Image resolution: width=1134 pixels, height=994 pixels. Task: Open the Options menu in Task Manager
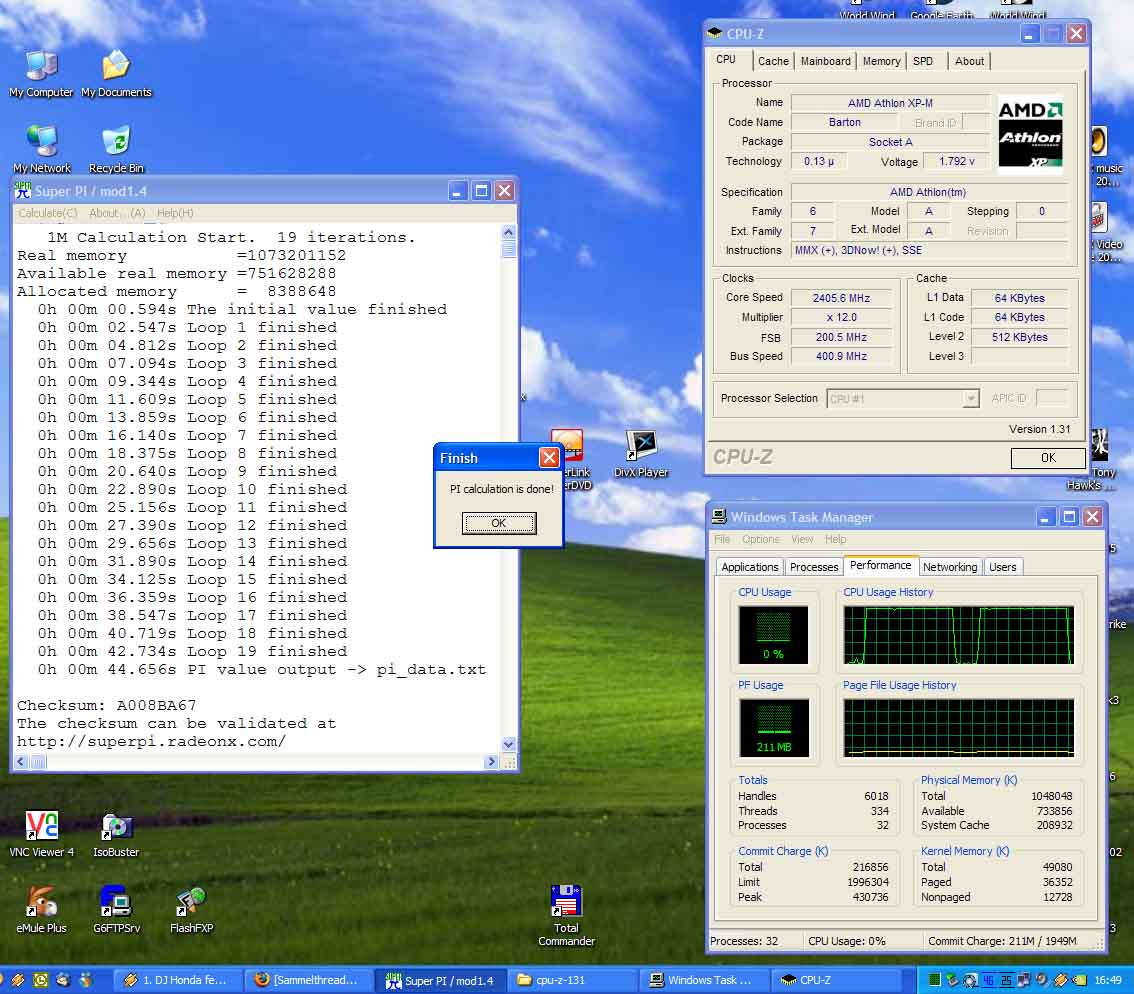tap(760, 539)
